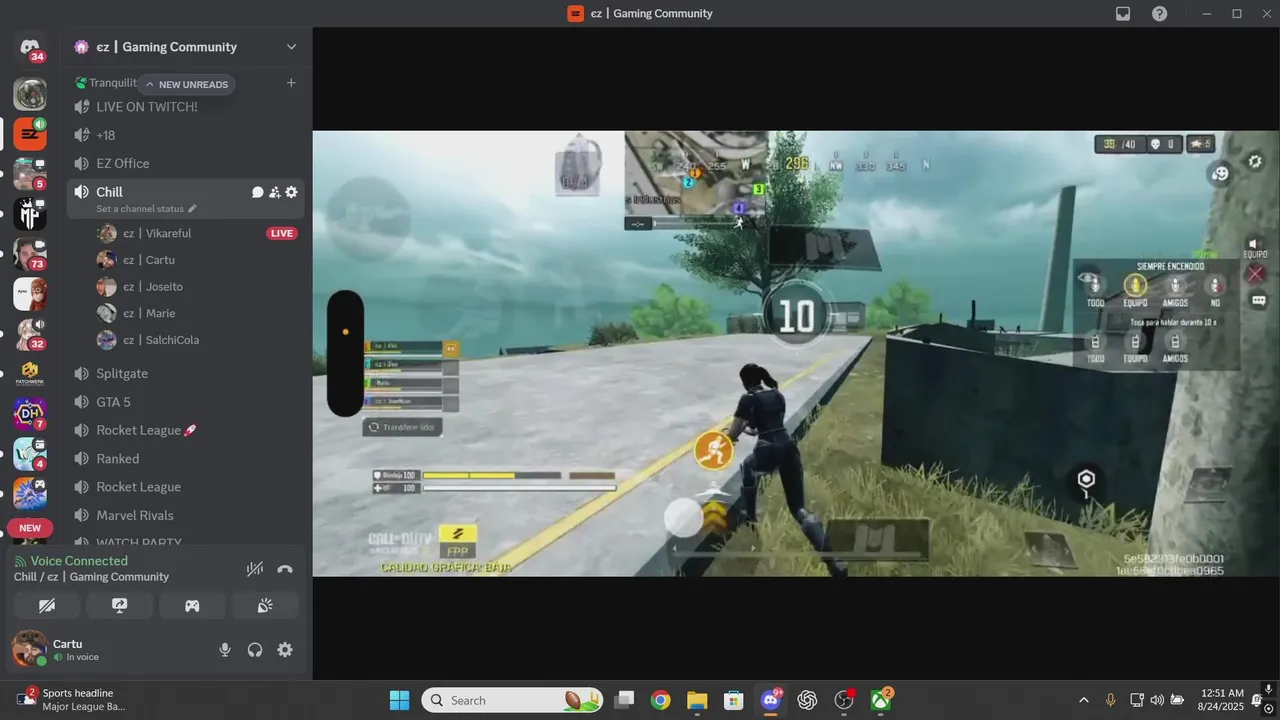Open the Windows Start menu
This screenshot has height=720, width=1280.
click(x=399, y=700)
